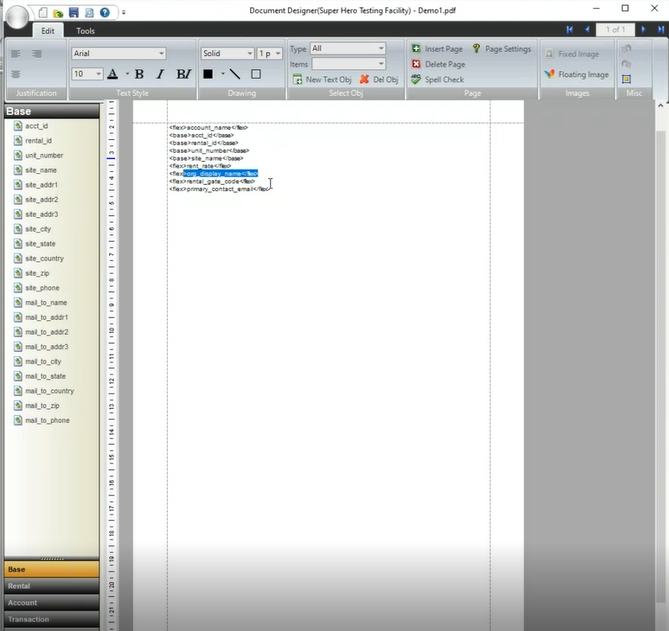Viewport: 669px width, 631px height.
Task: Select mail_to_zip field in Base list
Action: (x=37, y=406)
